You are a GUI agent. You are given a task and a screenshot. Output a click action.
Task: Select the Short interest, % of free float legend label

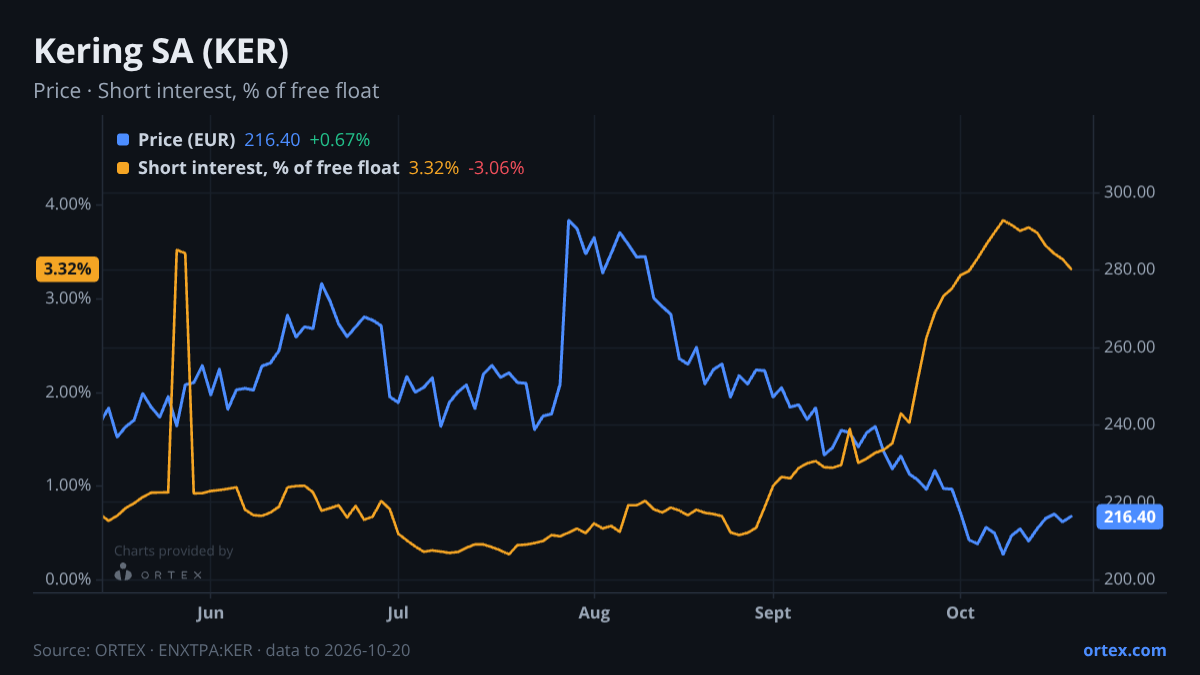click(x=268, y=168)
